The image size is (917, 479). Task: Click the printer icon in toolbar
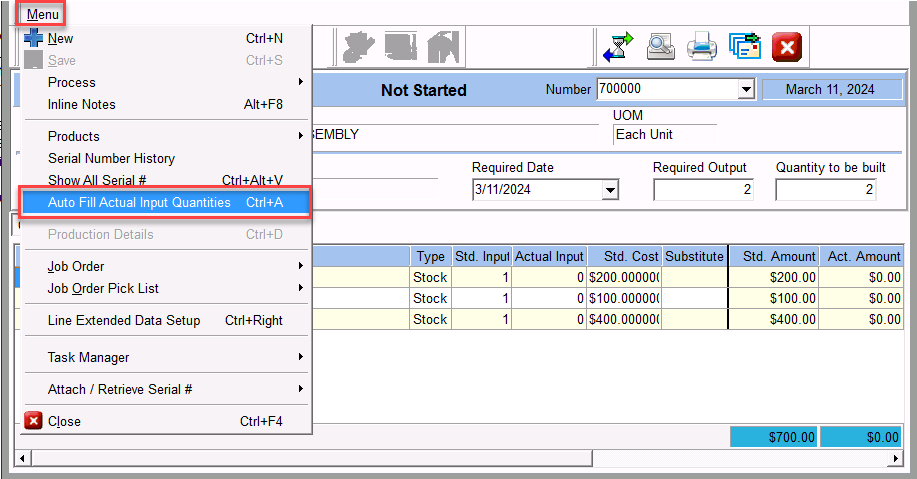701,46
